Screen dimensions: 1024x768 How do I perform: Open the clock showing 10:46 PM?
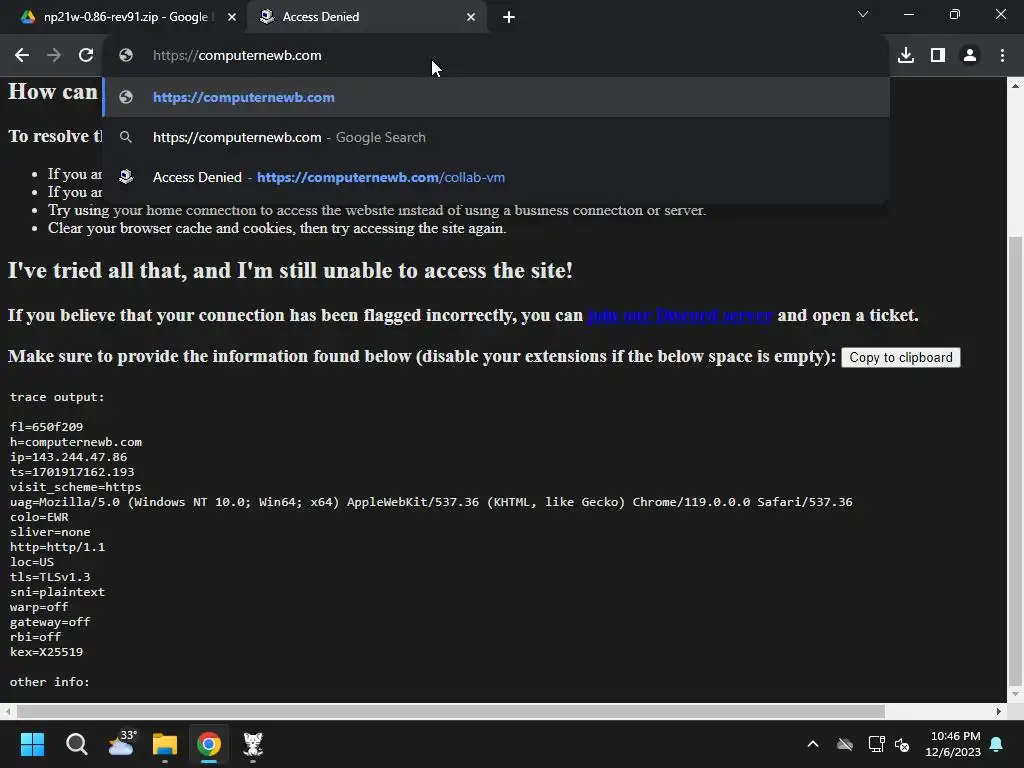(x=953, y=744)
